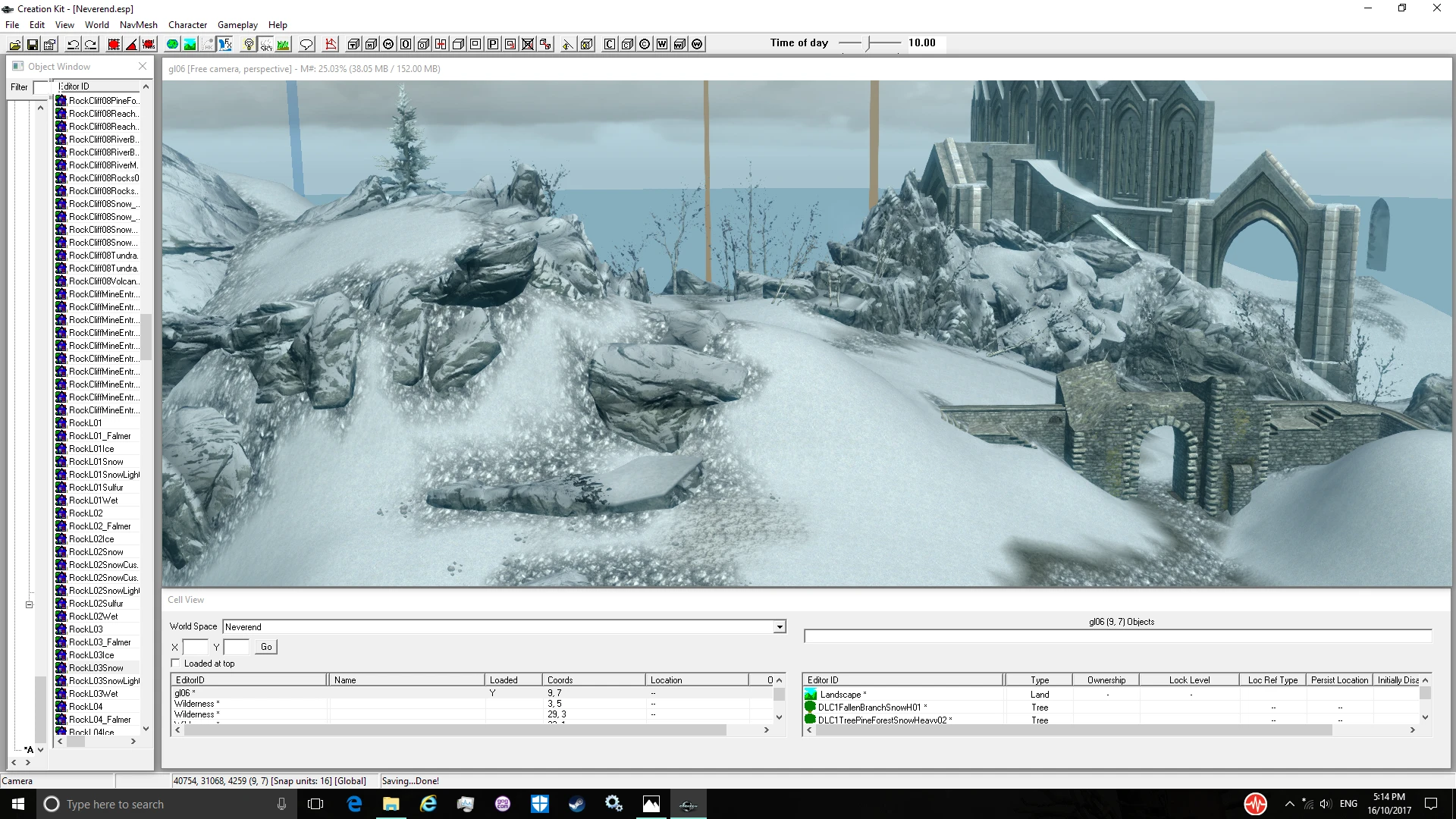The image size is (1456, 819).
Task: Sort objects list by Type column
Action: 1037,680
